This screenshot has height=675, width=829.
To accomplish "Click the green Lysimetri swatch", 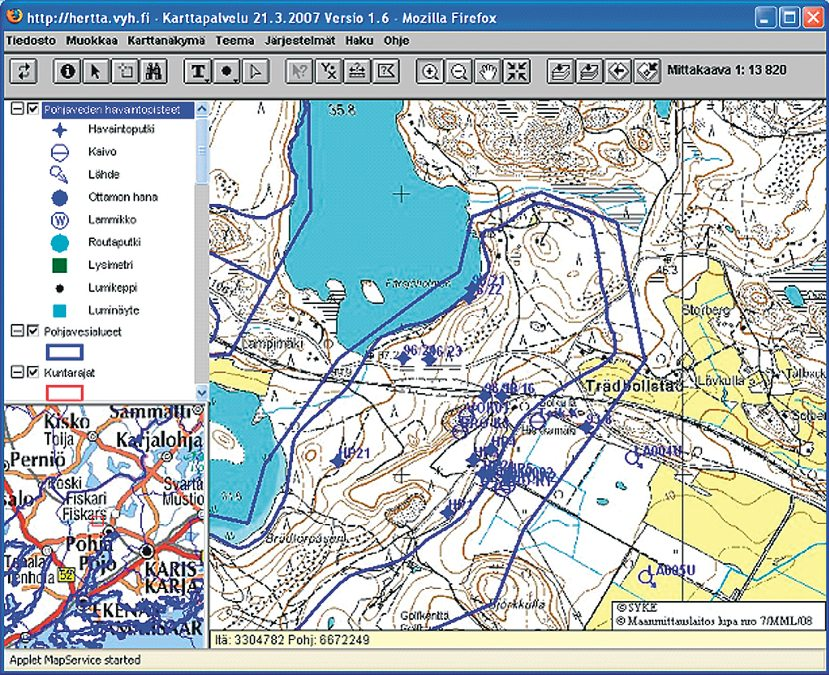I will [60, 265].
